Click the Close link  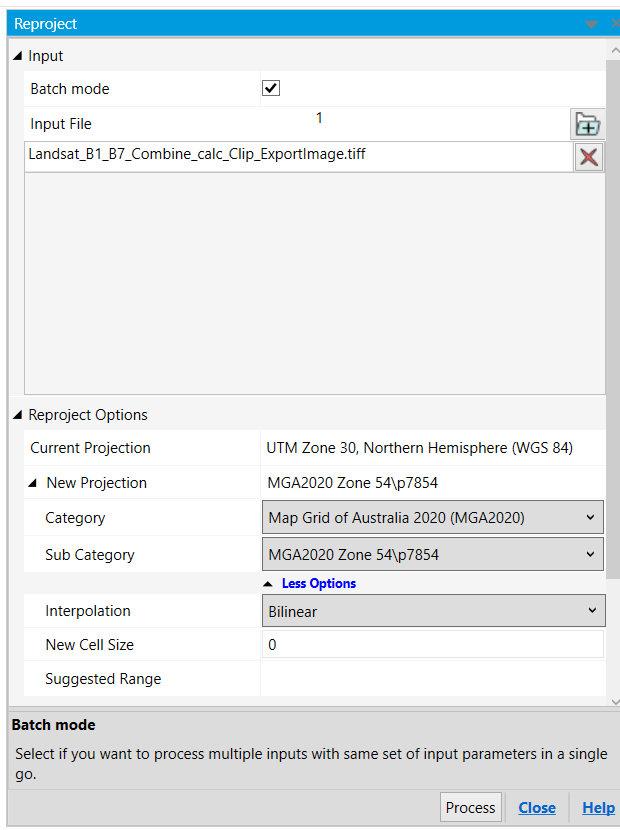[x=537, y=807]
